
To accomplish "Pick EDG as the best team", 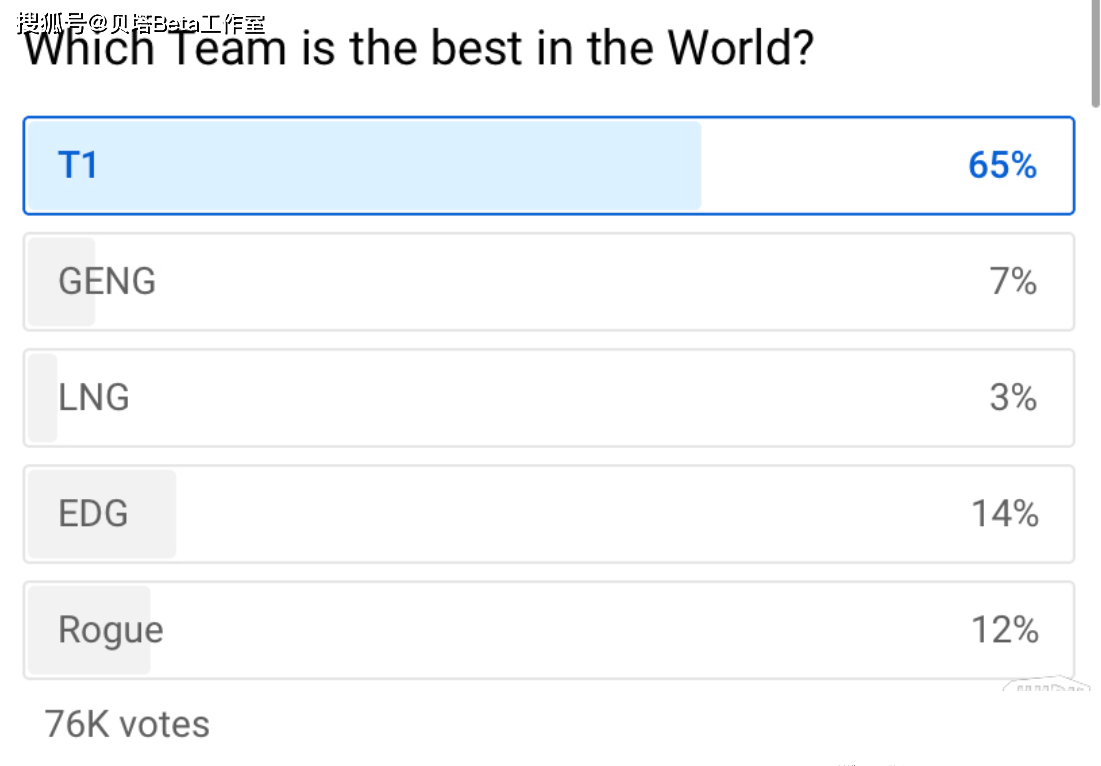I will tap(548, 513).
